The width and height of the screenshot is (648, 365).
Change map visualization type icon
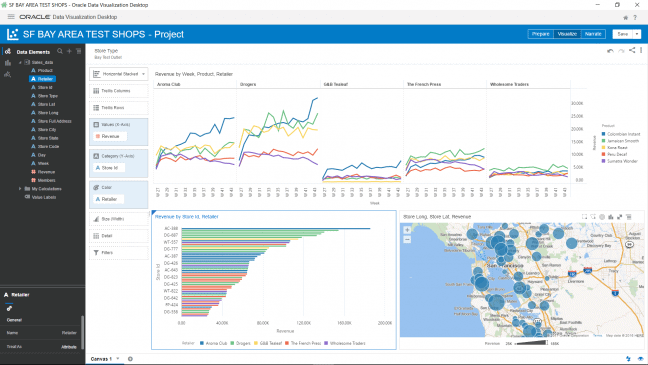point(611,217)
